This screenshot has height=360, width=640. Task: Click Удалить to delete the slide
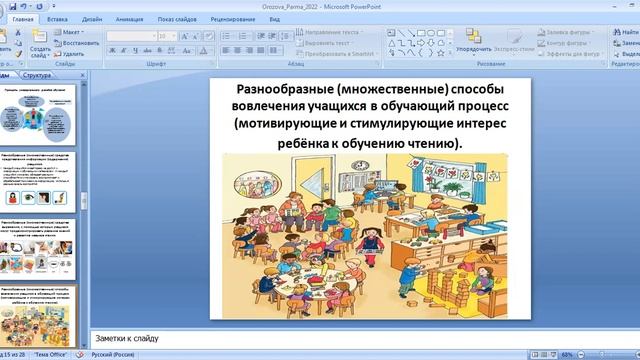coord(69,53)
